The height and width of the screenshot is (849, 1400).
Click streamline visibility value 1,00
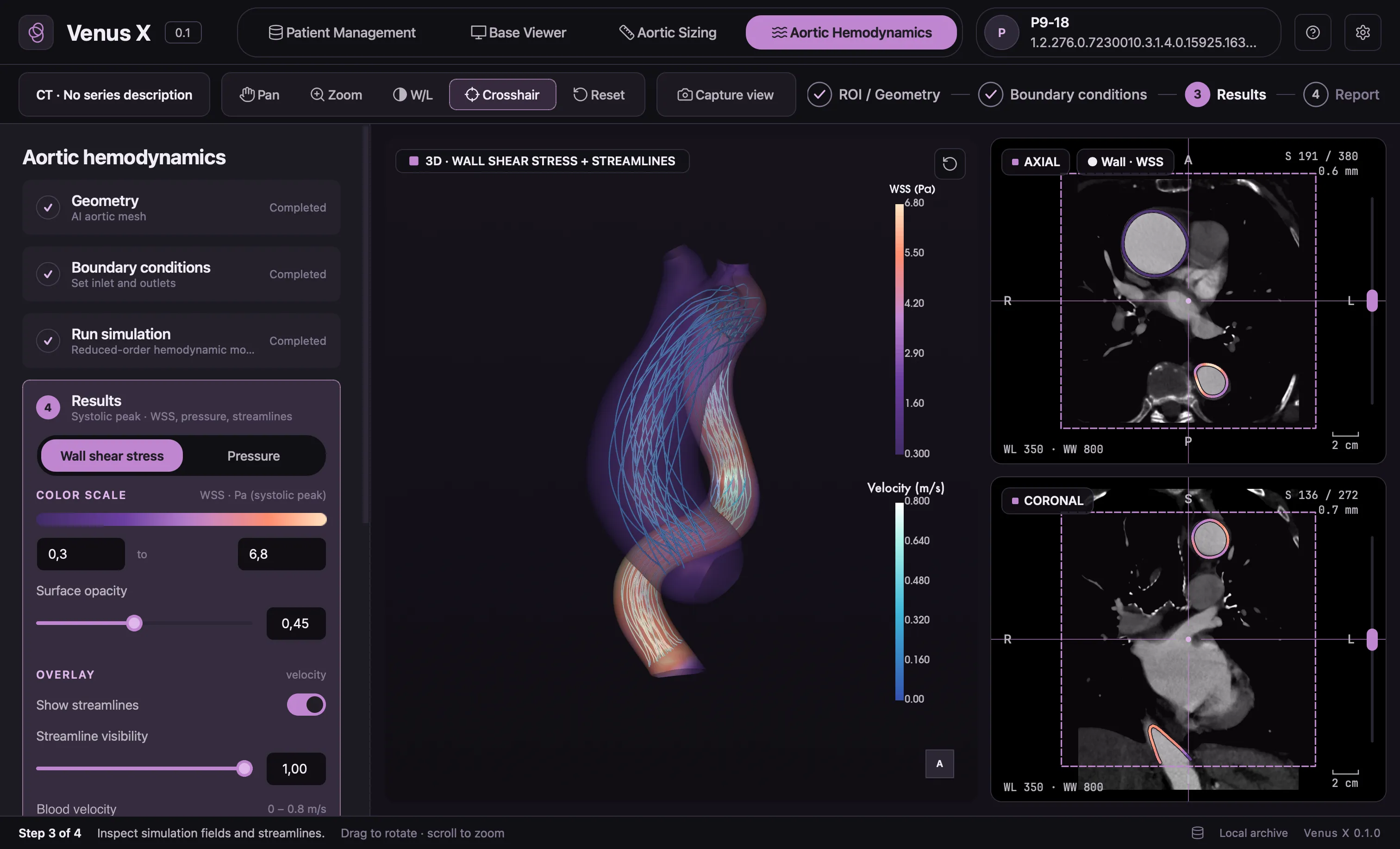[296, 769]
